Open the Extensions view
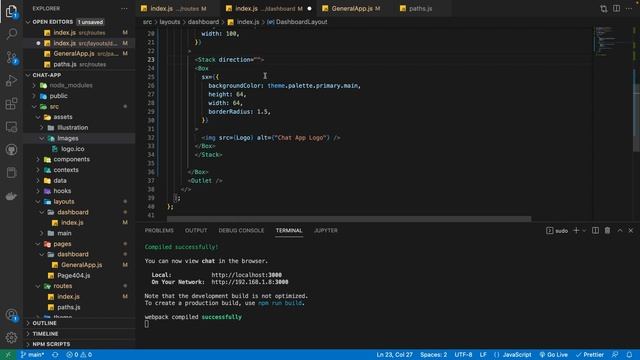The width and height of the screenshot is (640, 360). pyautogui.click(x=11, y=104)
